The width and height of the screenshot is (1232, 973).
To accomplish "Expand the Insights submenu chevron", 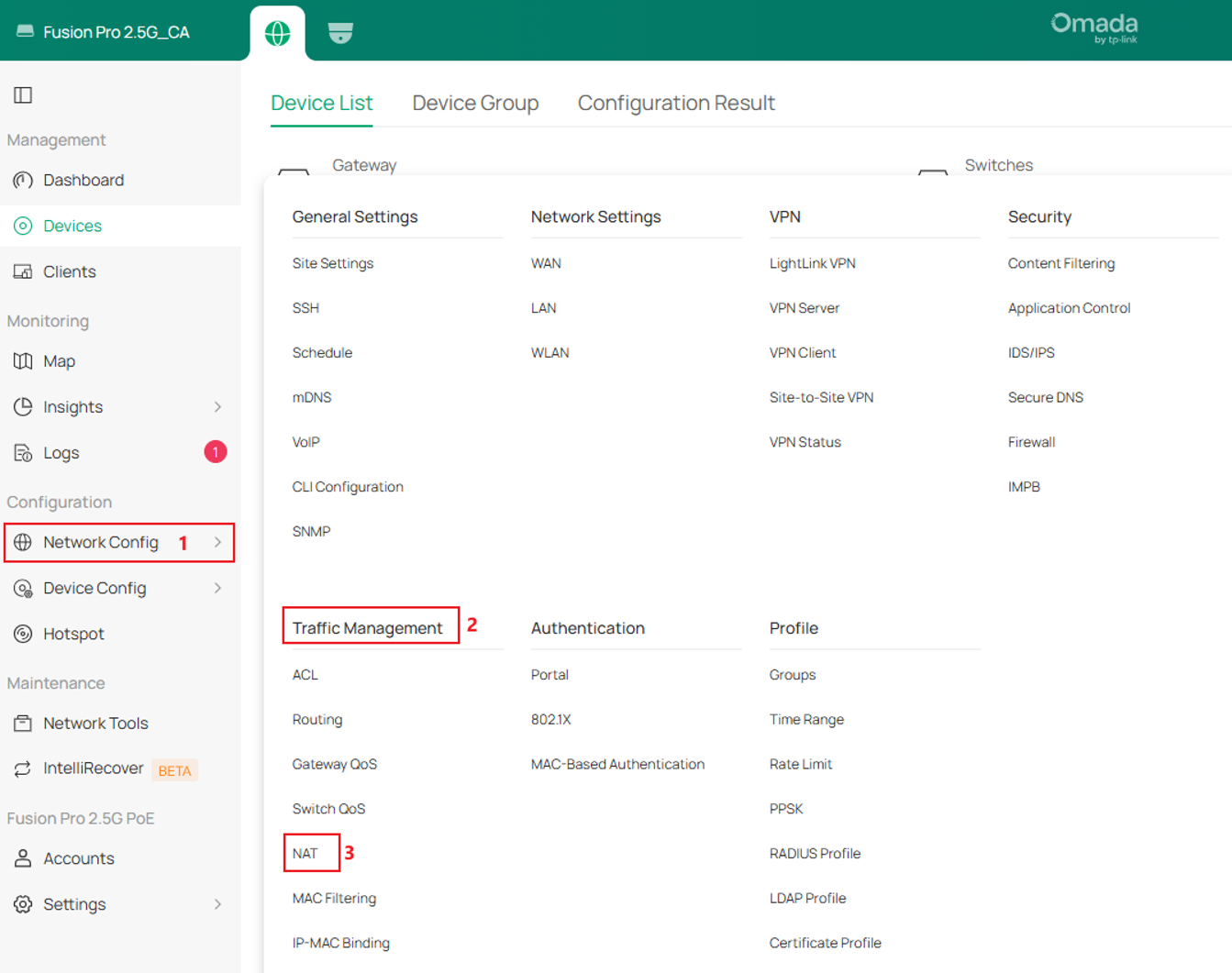I will point(218,406).
